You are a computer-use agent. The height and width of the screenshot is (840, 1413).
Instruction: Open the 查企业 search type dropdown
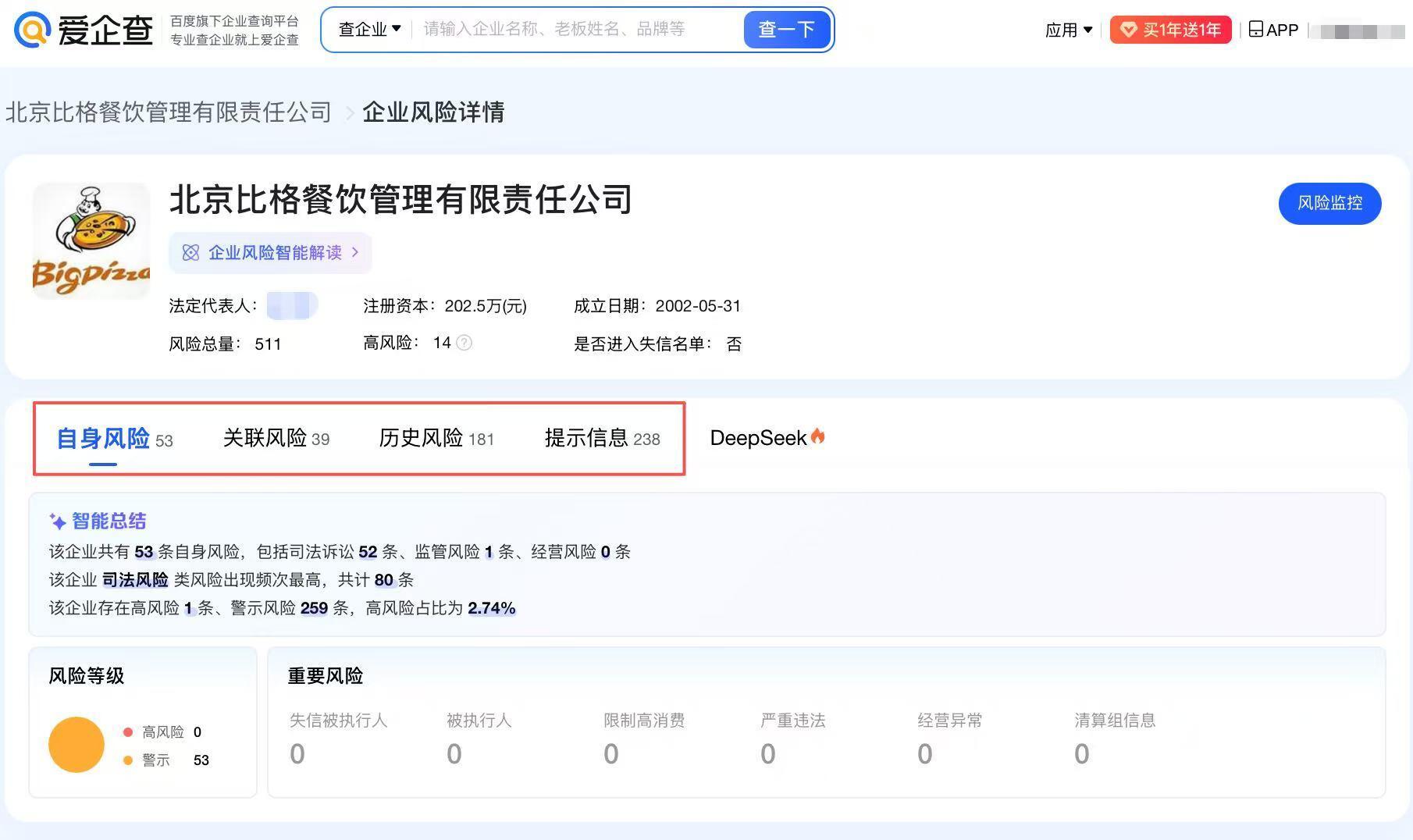(369, 30)
